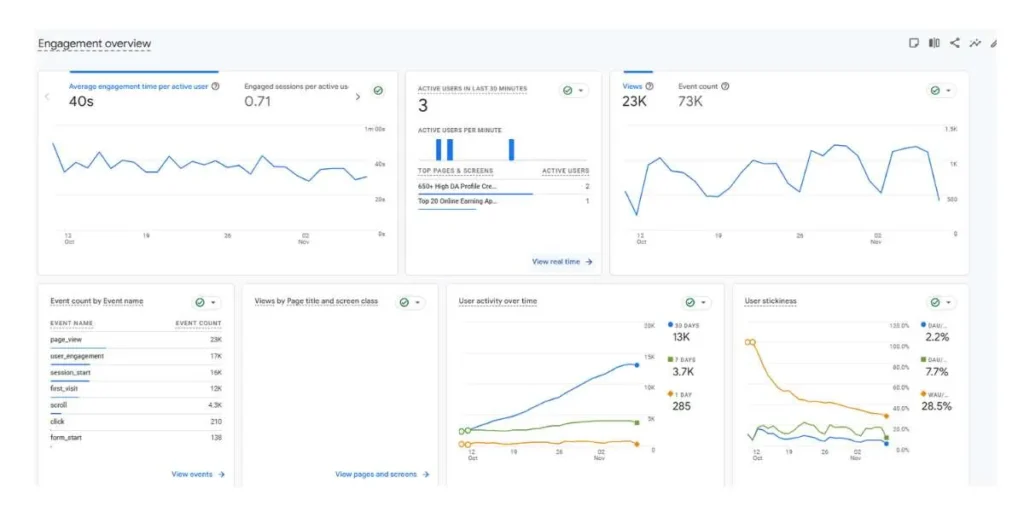Click previous metric arrow on engagement card
The width and height of the screenshot is (1024, 512).
[x=47, y=97]
